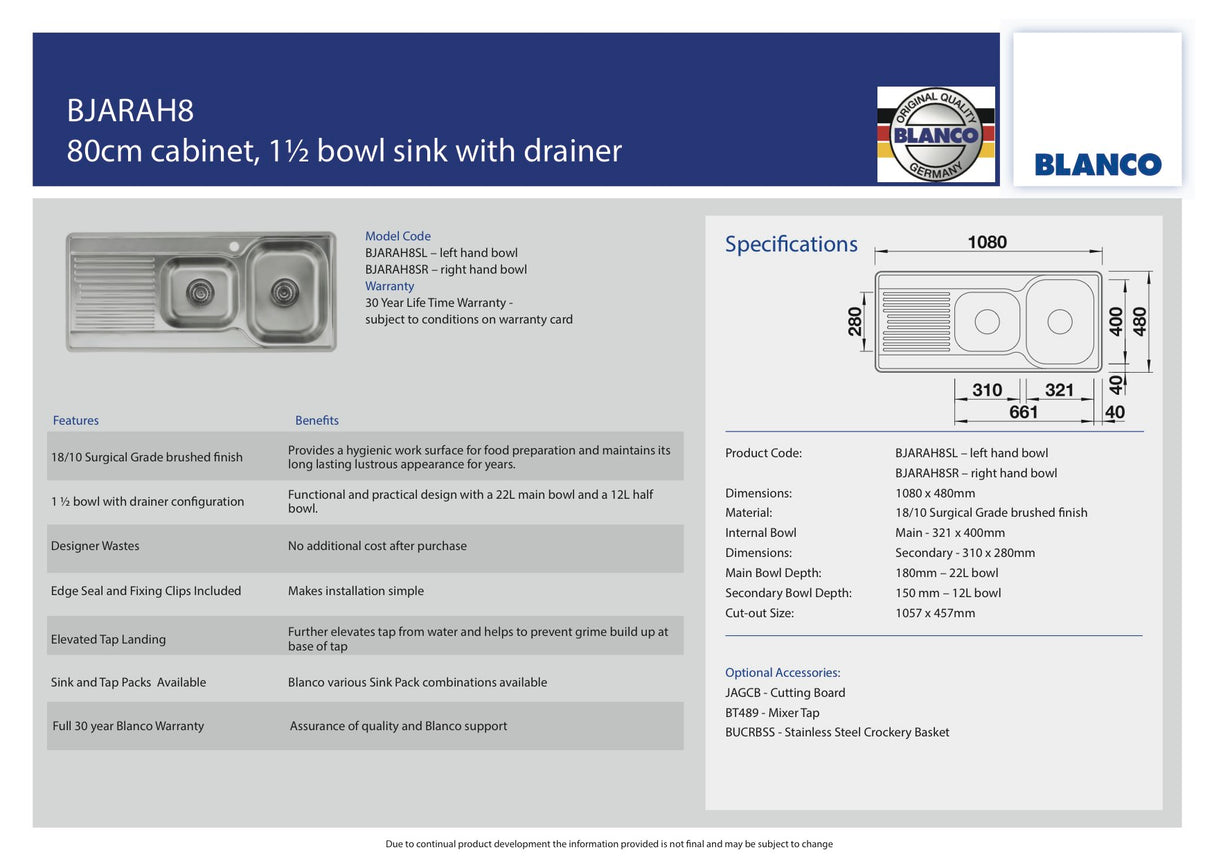
Task: Select the BT489 - Mixer Tap accessory
Action: tap(772, 713)
